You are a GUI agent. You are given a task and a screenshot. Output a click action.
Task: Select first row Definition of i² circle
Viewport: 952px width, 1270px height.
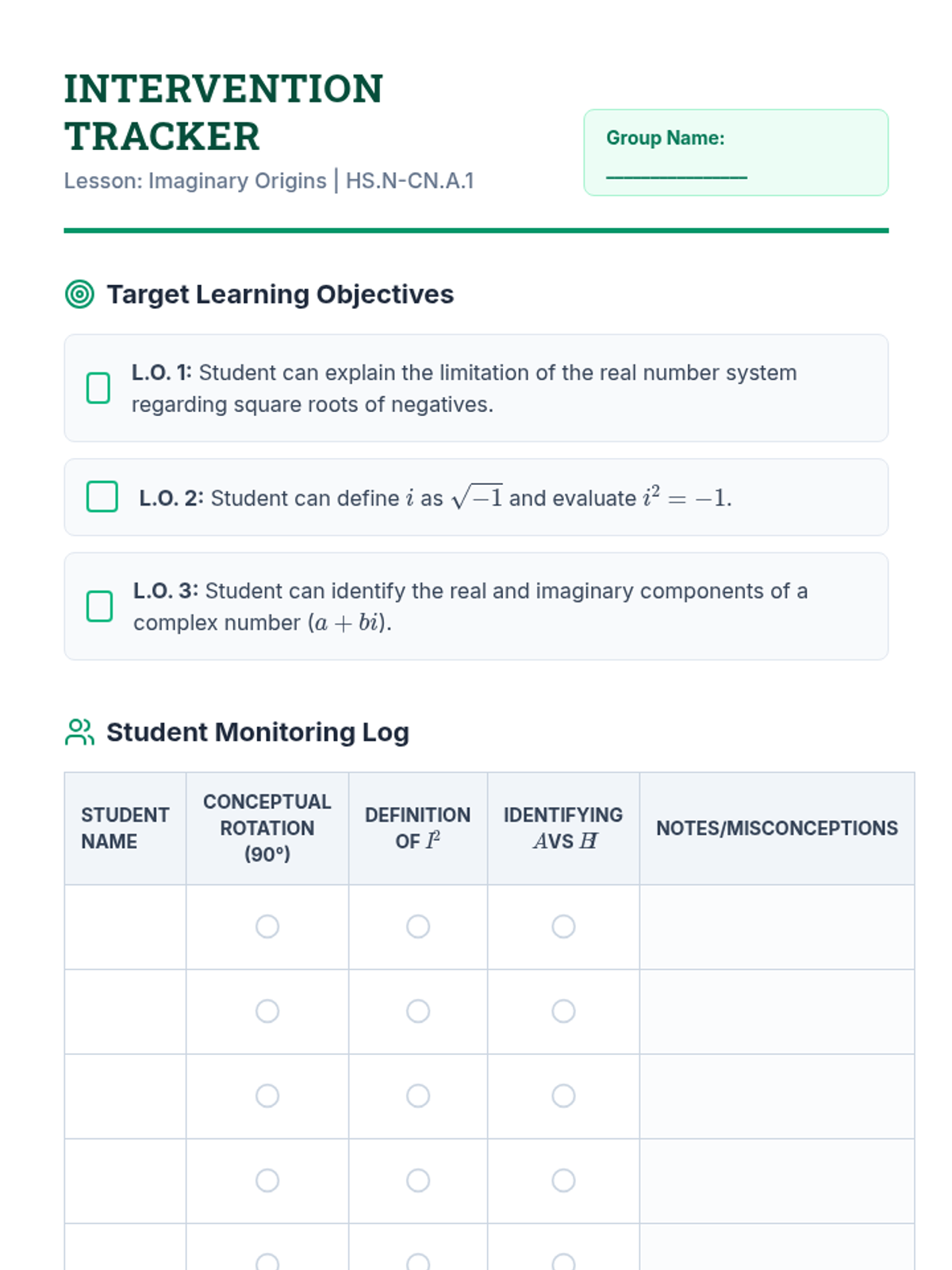pos(418,926)
